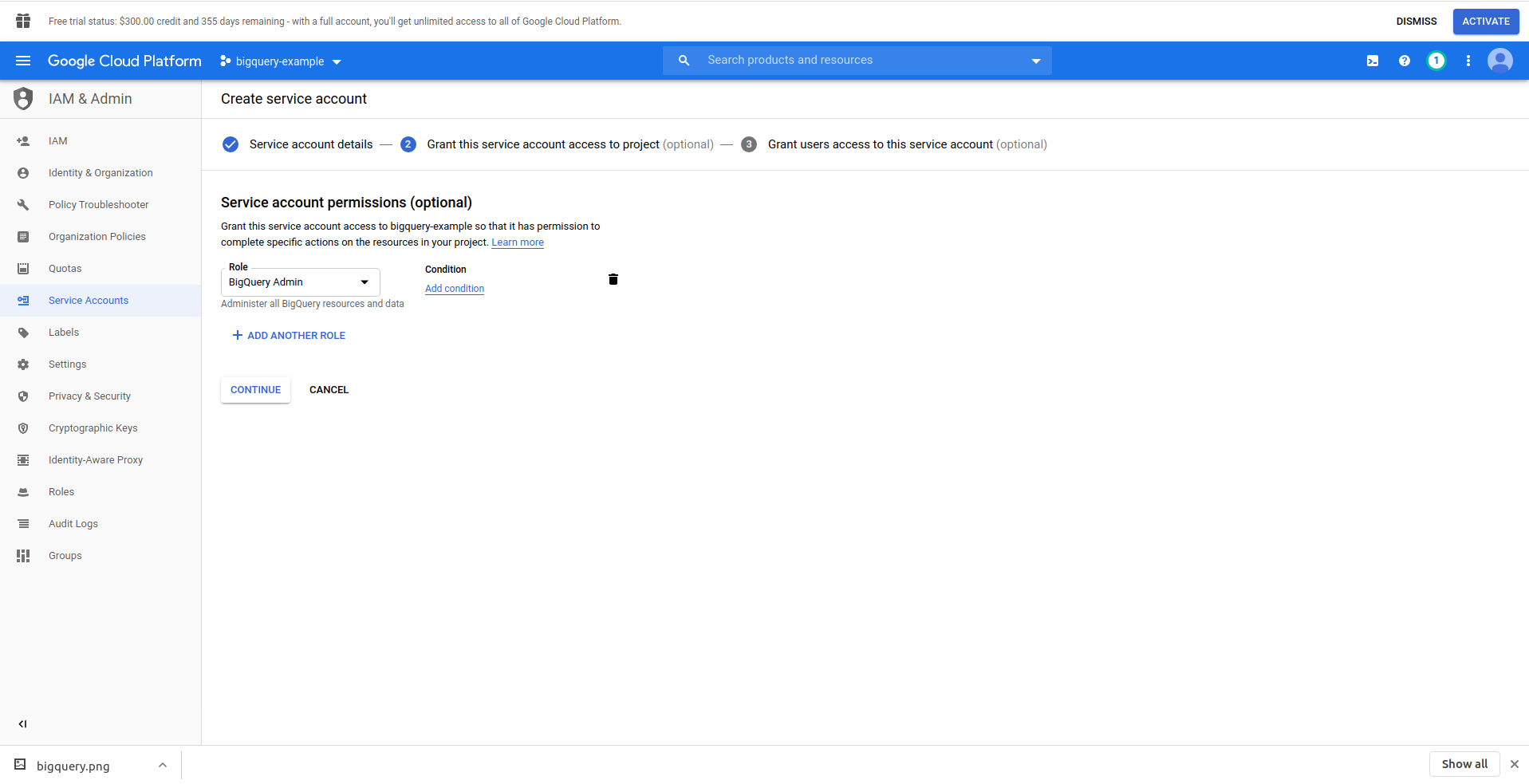Click the Service Accounts icon
The image size is (1529, 784).
(x=23, y=301)
